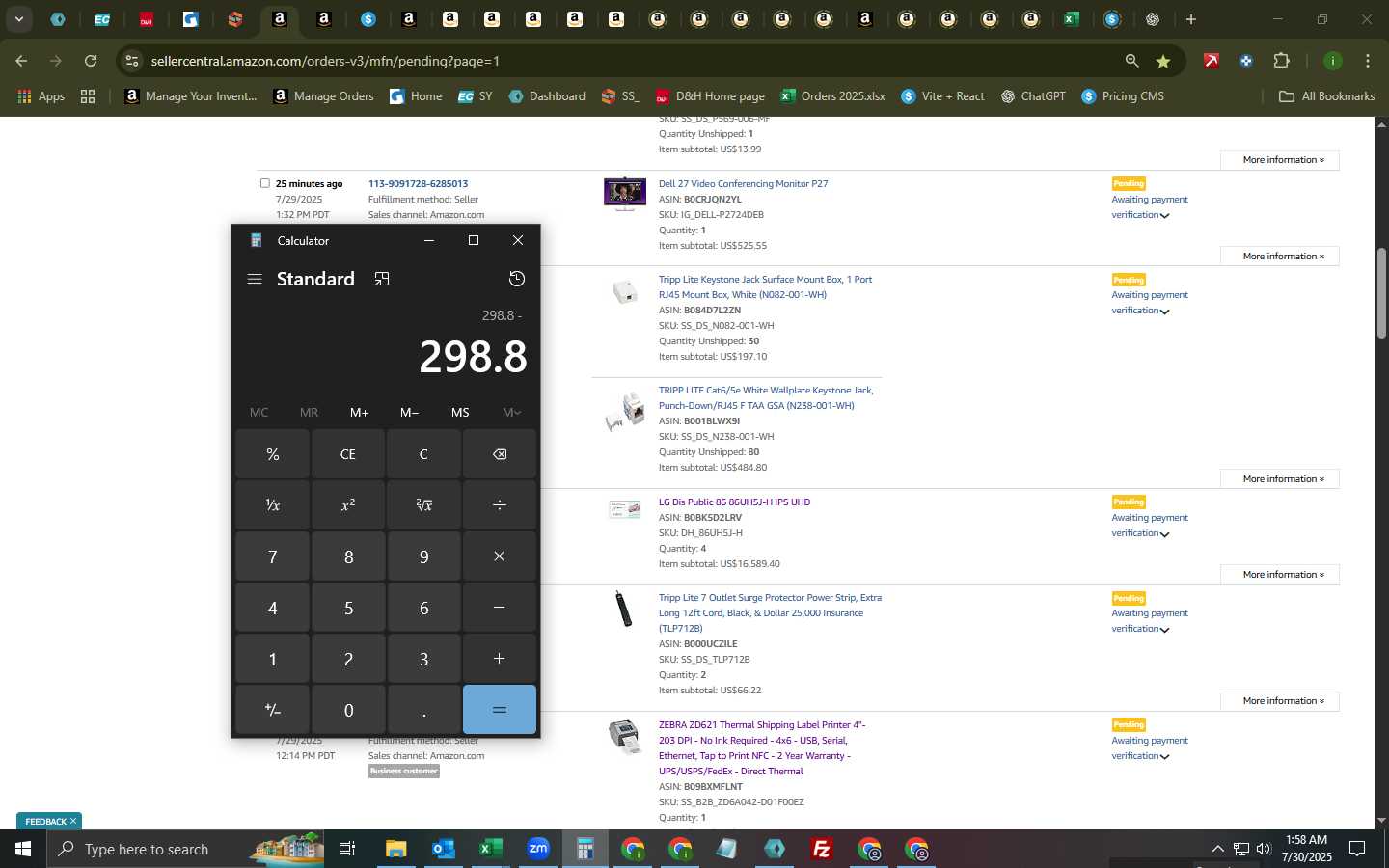Click the reciprocal 1/x key

click(273, 505)
